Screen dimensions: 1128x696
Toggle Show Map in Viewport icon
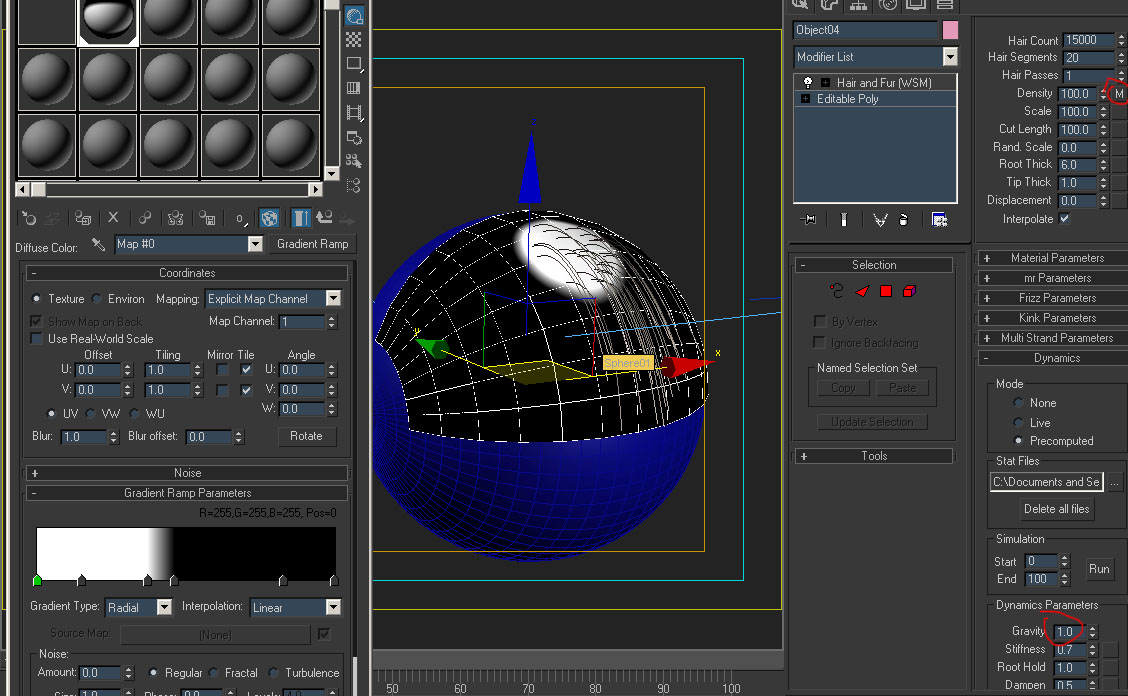point(269,218)
